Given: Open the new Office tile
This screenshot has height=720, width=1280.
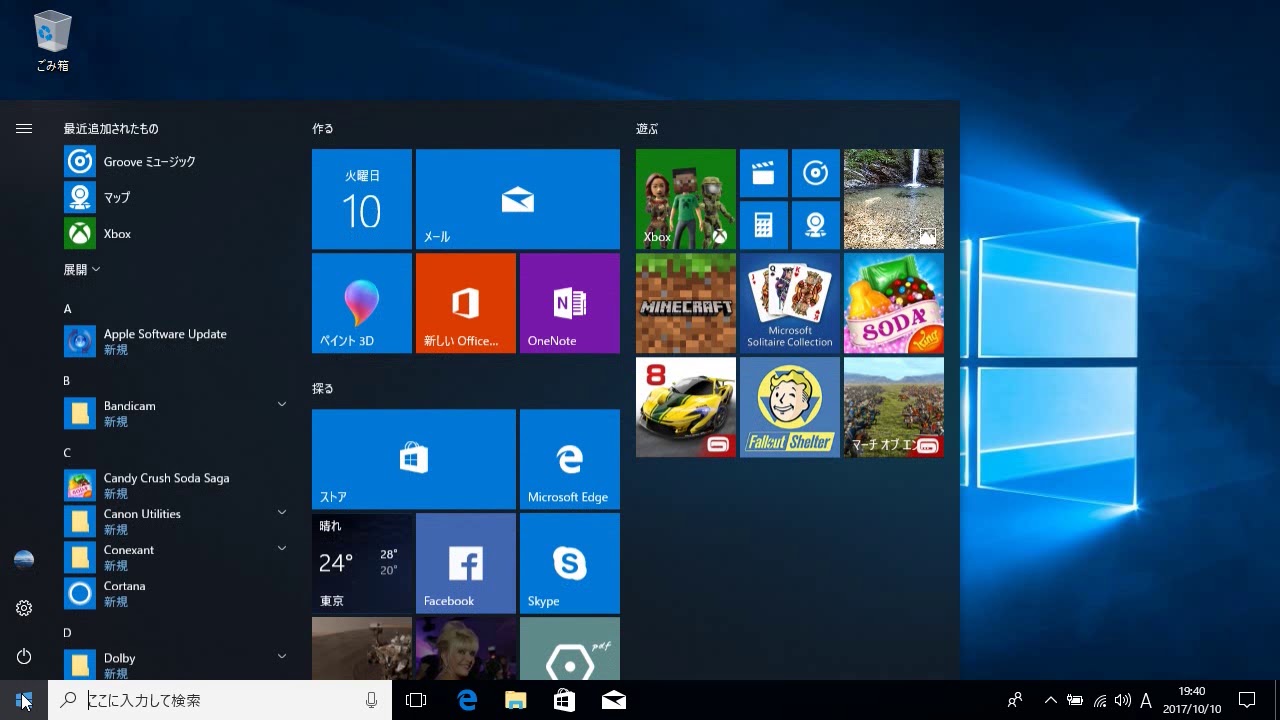Looking at the screenshot, I should point(466,303).
